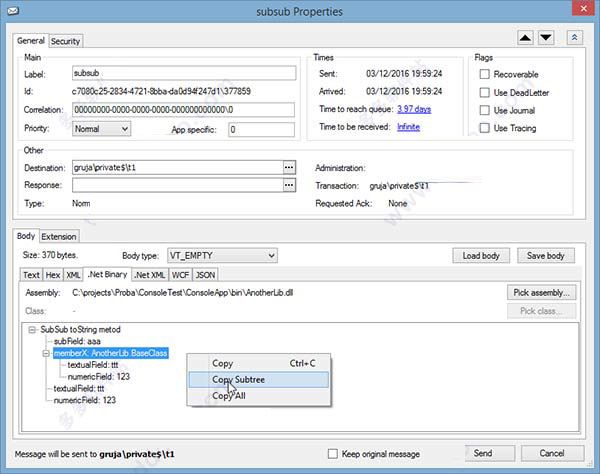Viewport: 600px width, 474px height.
Task: Enable the Recoverable flag
Action: 484,74
